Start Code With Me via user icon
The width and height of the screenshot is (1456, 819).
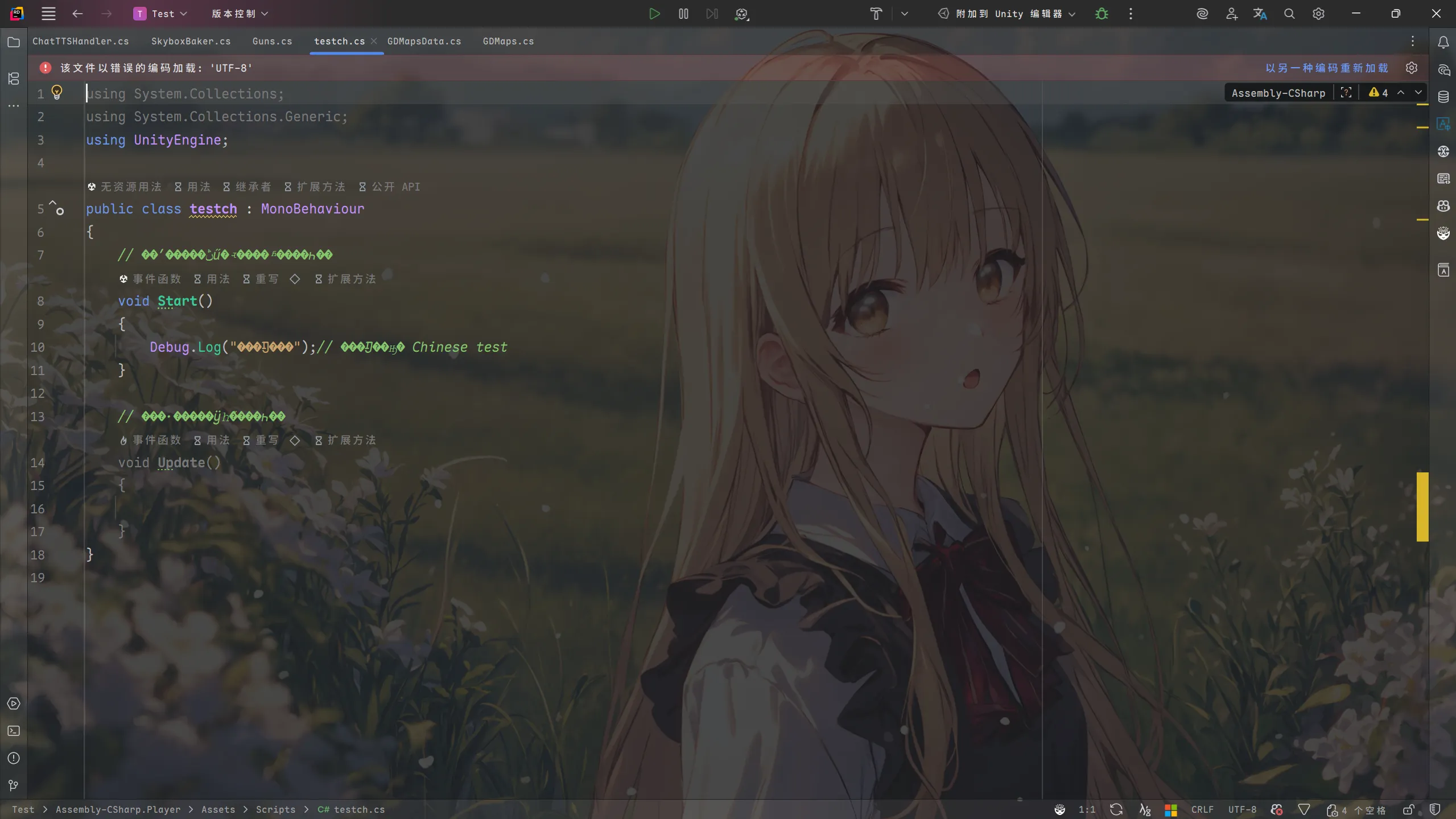pyautogui.click(x=1231, y=14)
